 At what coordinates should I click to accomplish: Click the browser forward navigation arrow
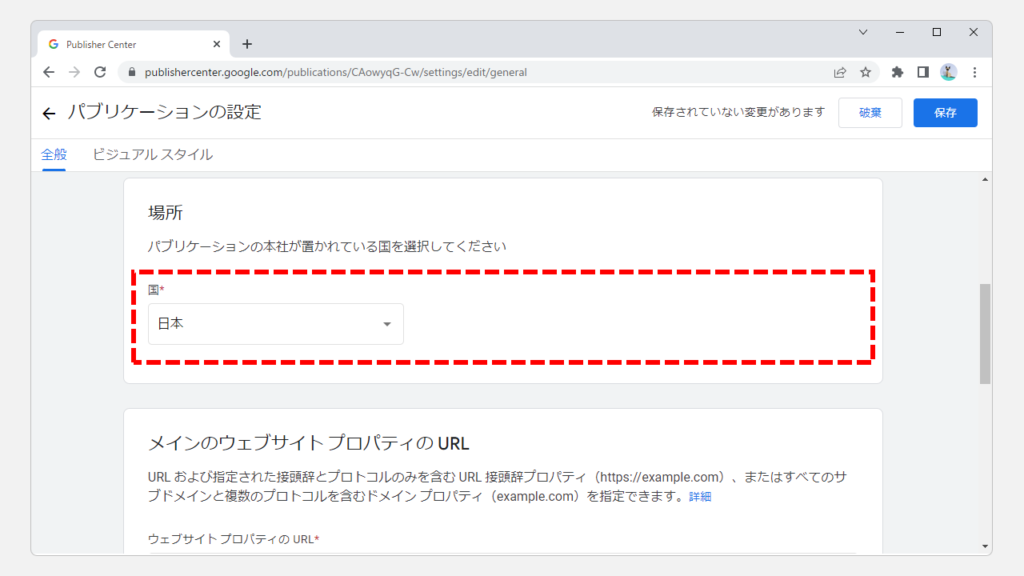74,72
